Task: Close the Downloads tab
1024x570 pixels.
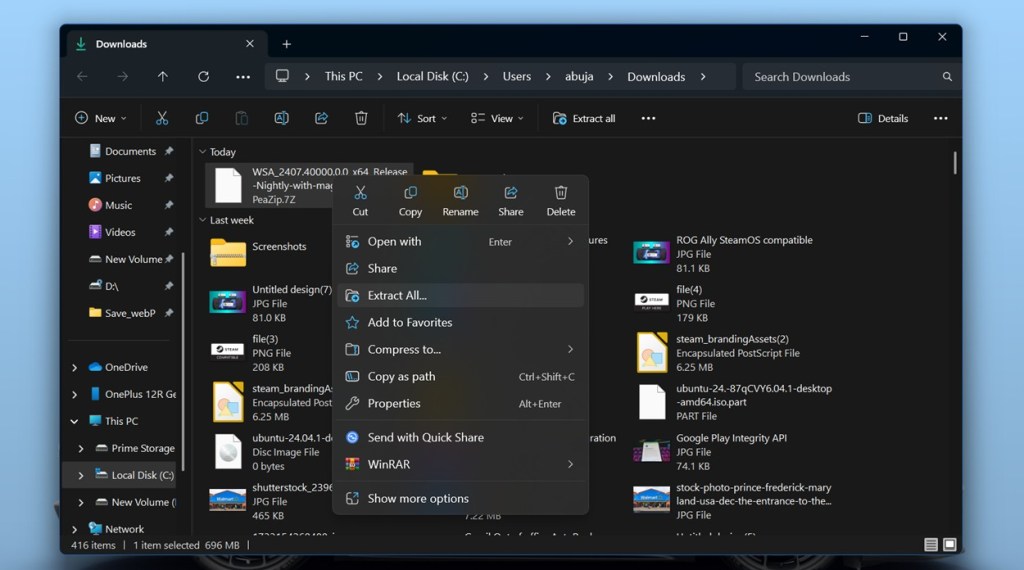Action: click(249, 44)
